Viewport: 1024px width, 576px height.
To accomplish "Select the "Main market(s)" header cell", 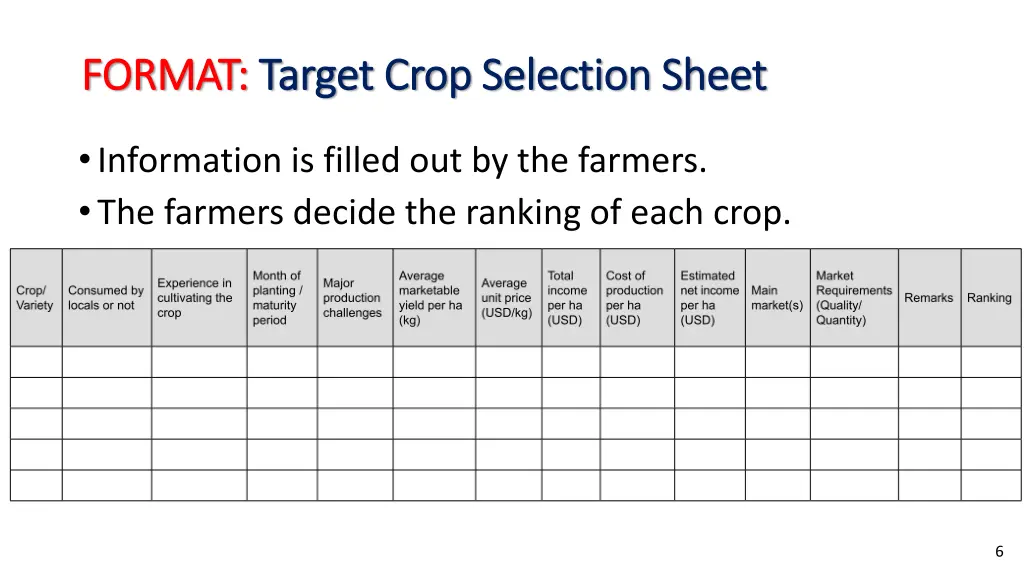I will (777, 298).
